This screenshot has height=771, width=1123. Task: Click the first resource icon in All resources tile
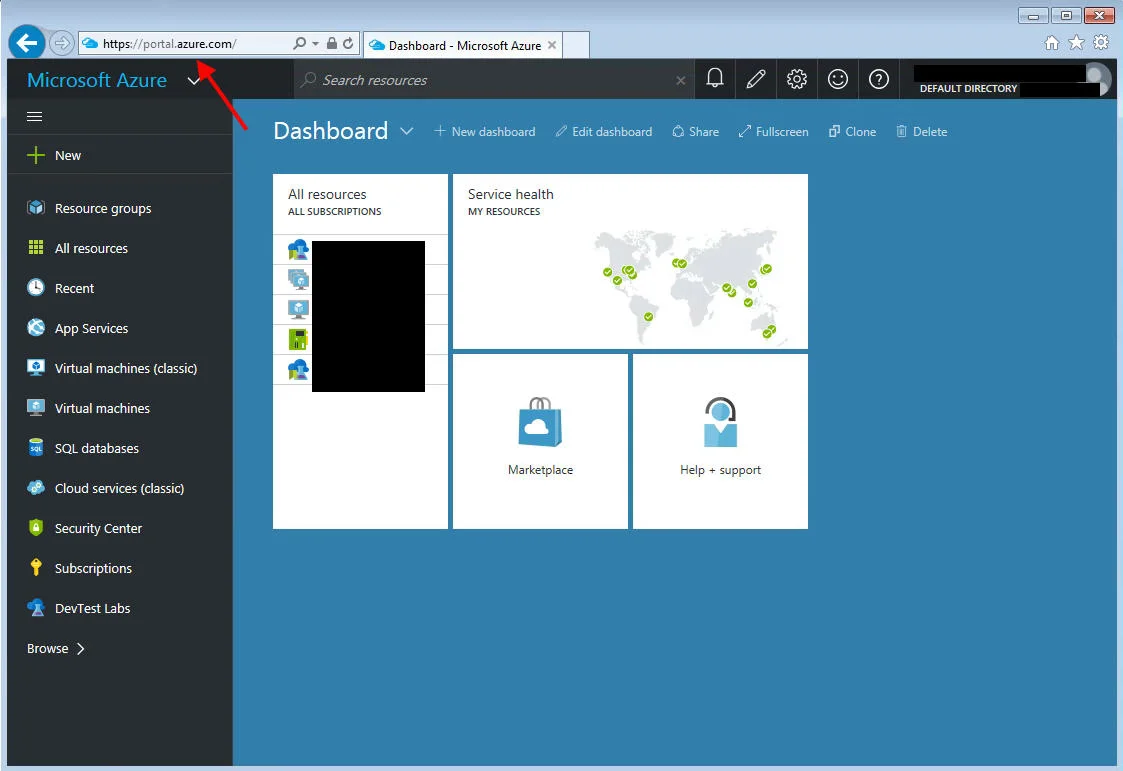pyautogui.click(x=298, y=249)
